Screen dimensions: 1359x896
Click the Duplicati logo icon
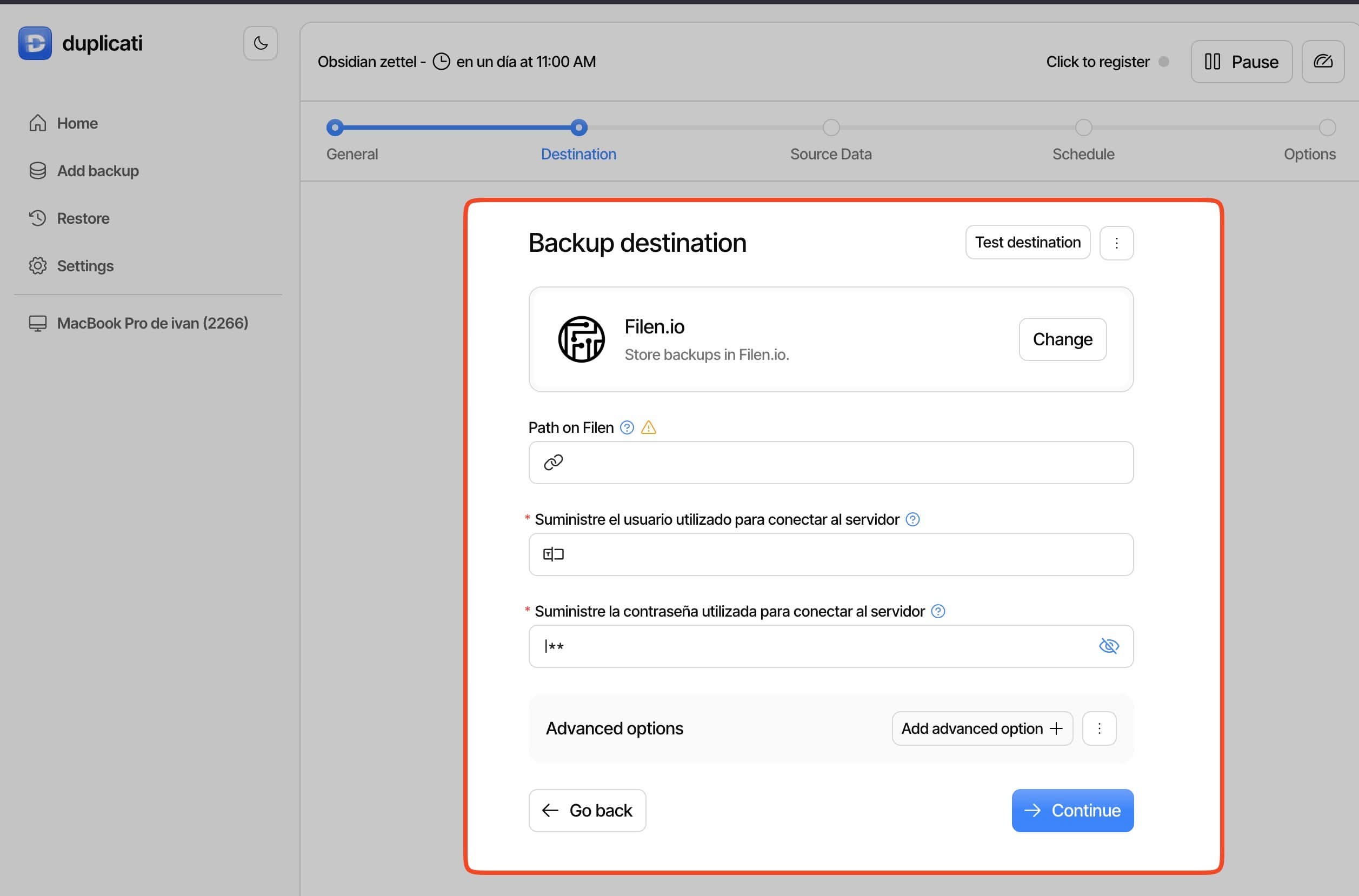[x=35, y=43]
